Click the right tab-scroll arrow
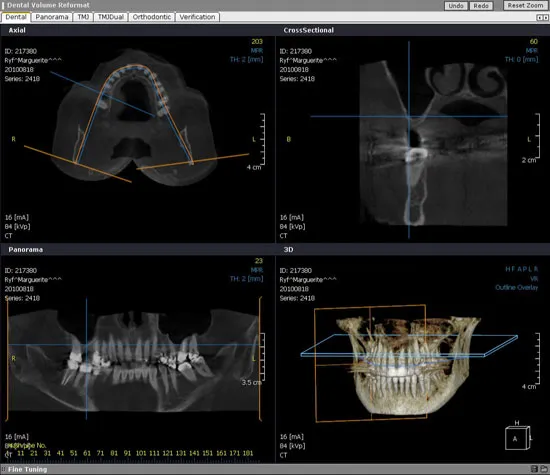550x475 pixels. click(x=545, y=18)
